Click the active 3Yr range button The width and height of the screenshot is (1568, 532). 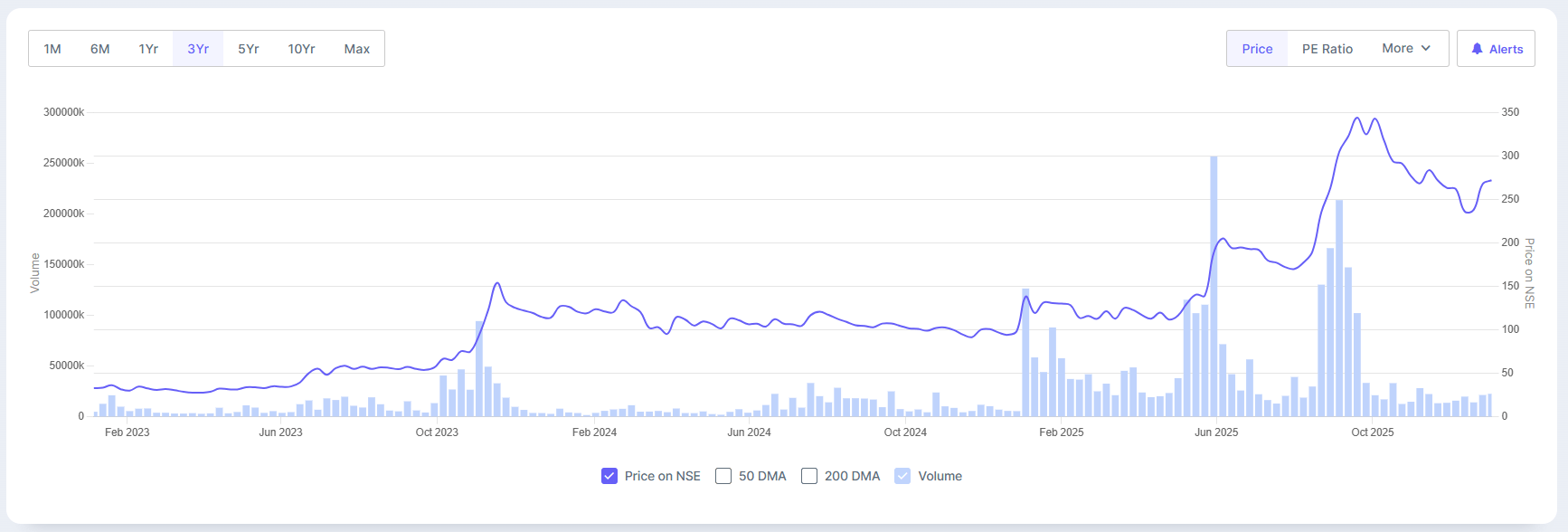(198, 49)
